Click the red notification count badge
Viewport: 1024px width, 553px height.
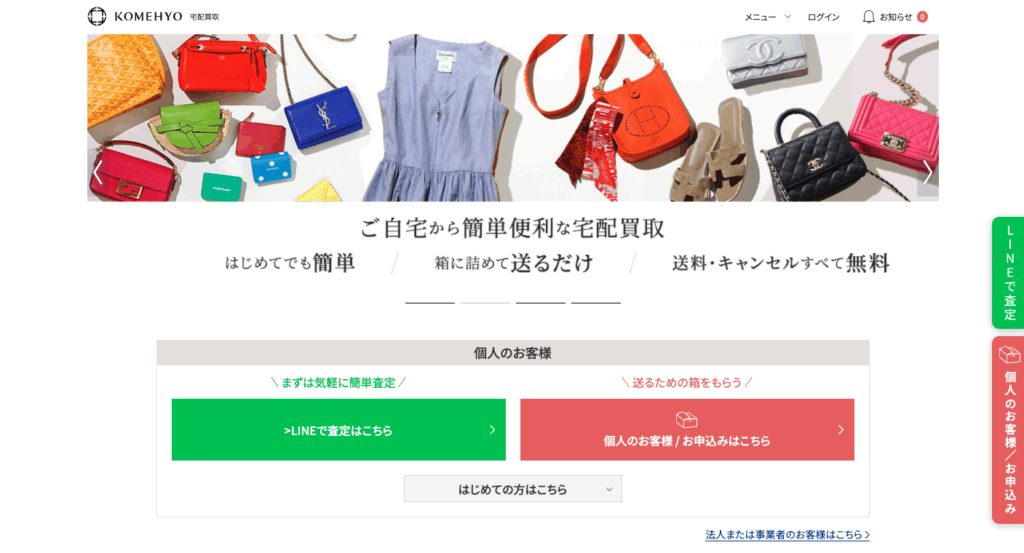coord(922,17)
